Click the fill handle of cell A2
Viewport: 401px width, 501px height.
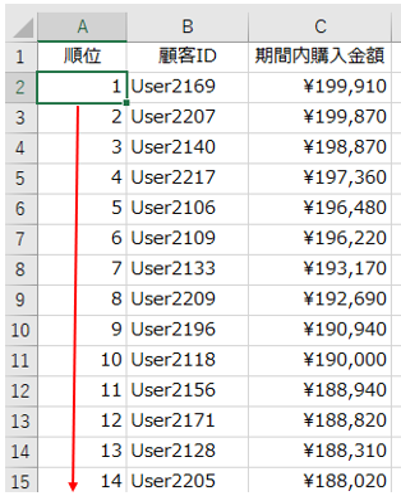pyautogui.click(x=126, y=103)
